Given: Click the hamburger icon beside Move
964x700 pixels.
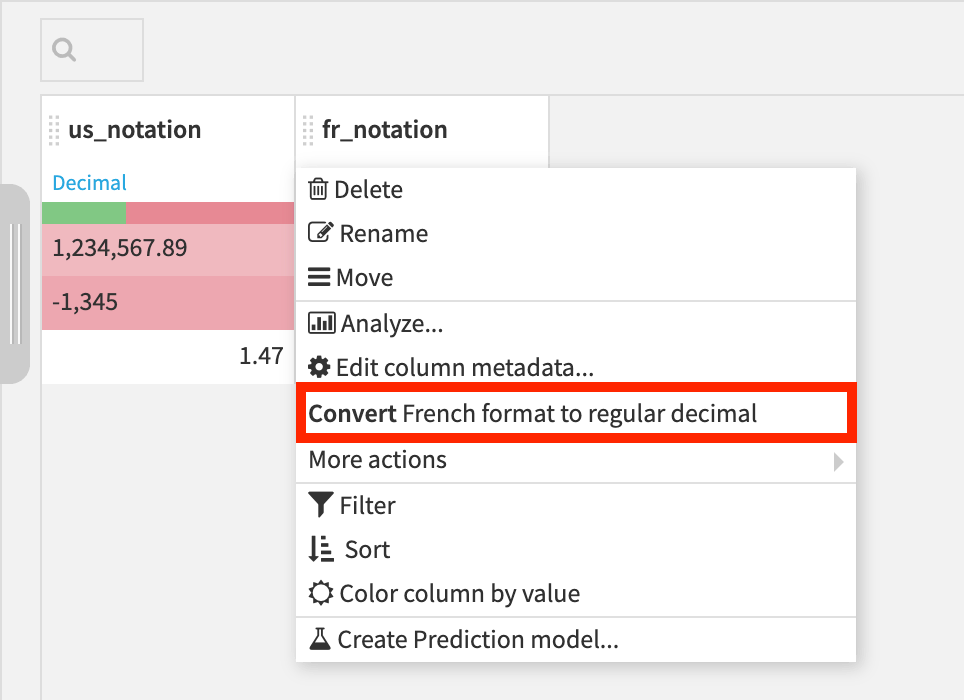Looking at the screenshot, I should coord(319,277).
